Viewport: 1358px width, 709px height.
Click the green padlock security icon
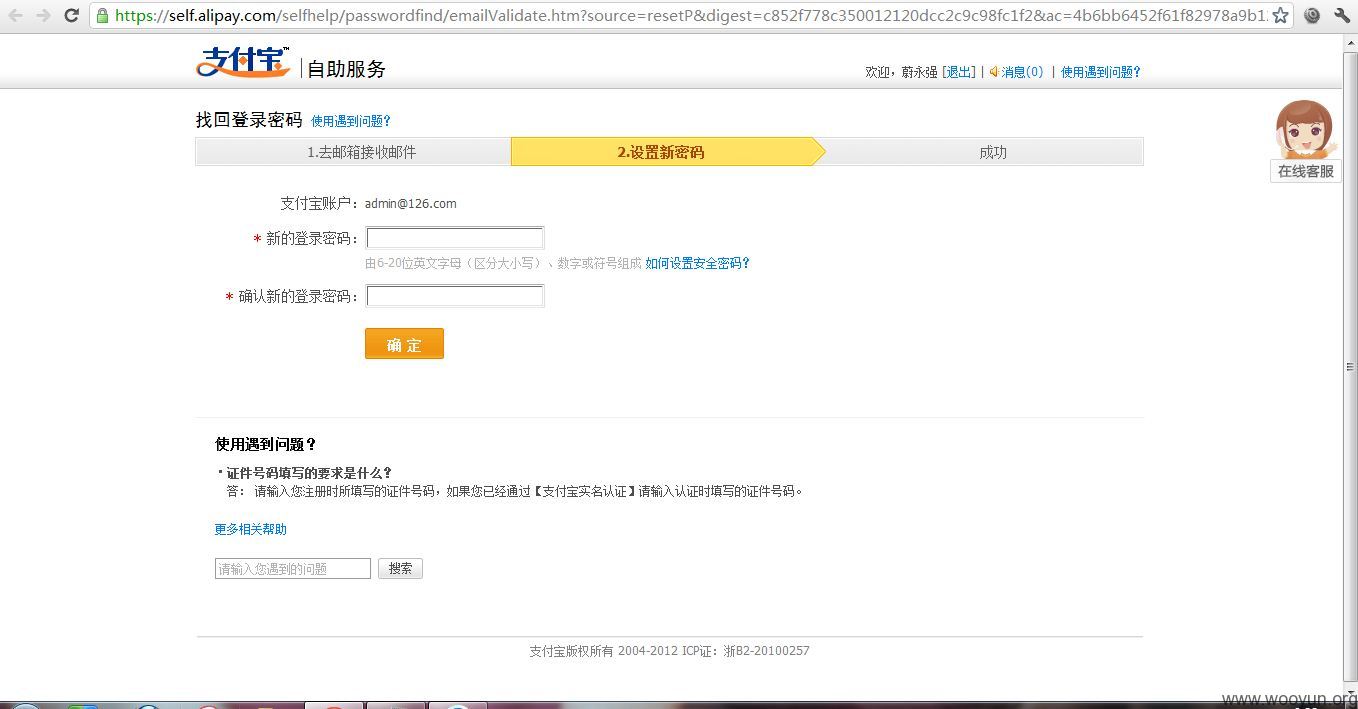(102, 15)
